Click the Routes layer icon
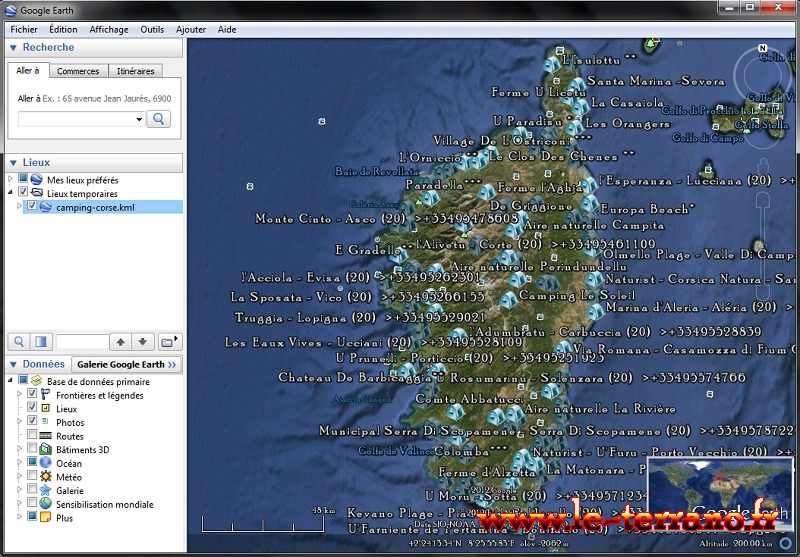 pos(46,436)
